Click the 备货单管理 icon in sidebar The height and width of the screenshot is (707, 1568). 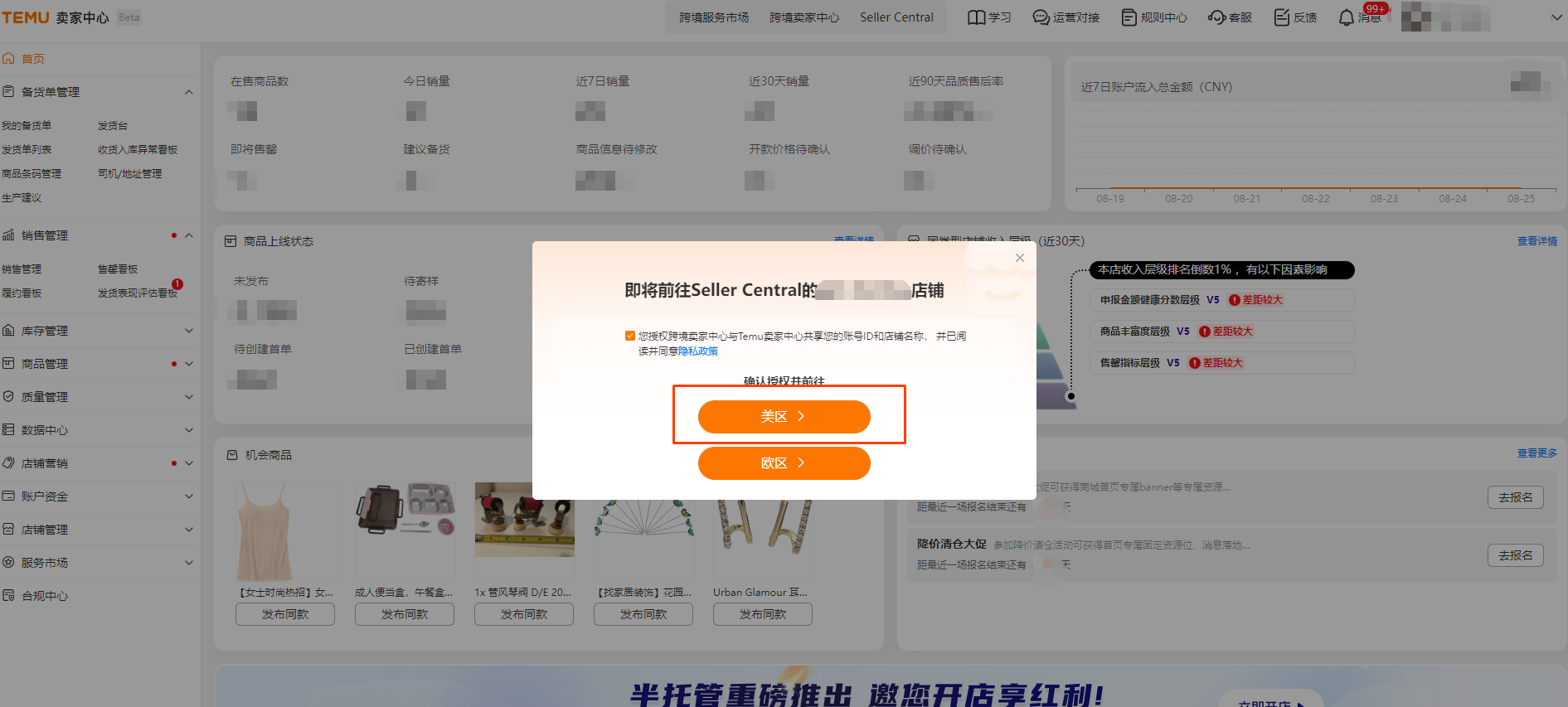(8, 91)
